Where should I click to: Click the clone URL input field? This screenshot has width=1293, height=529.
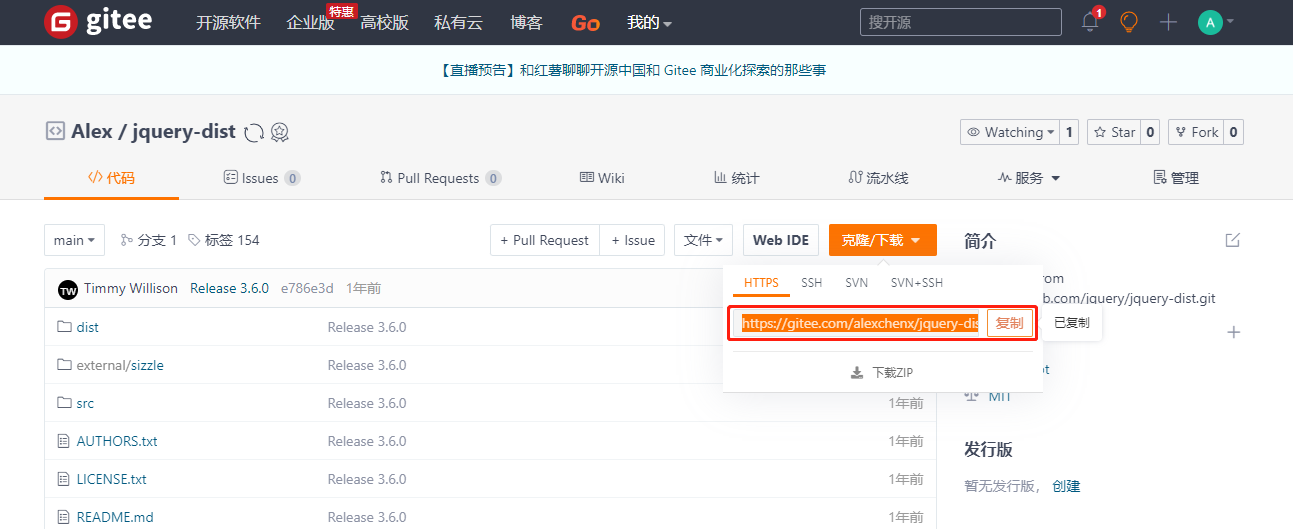[860, 323]
